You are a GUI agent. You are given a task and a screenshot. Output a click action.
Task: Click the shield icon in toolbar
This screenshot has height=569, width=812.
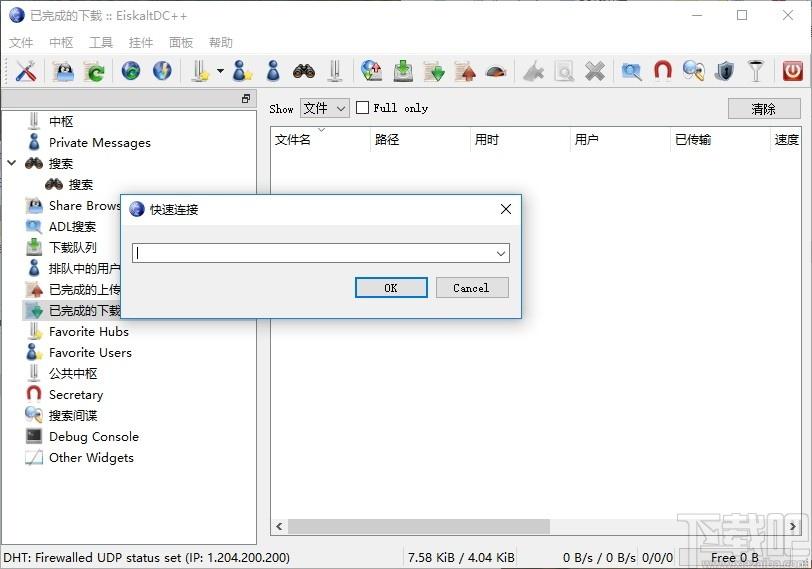(724, 71)
